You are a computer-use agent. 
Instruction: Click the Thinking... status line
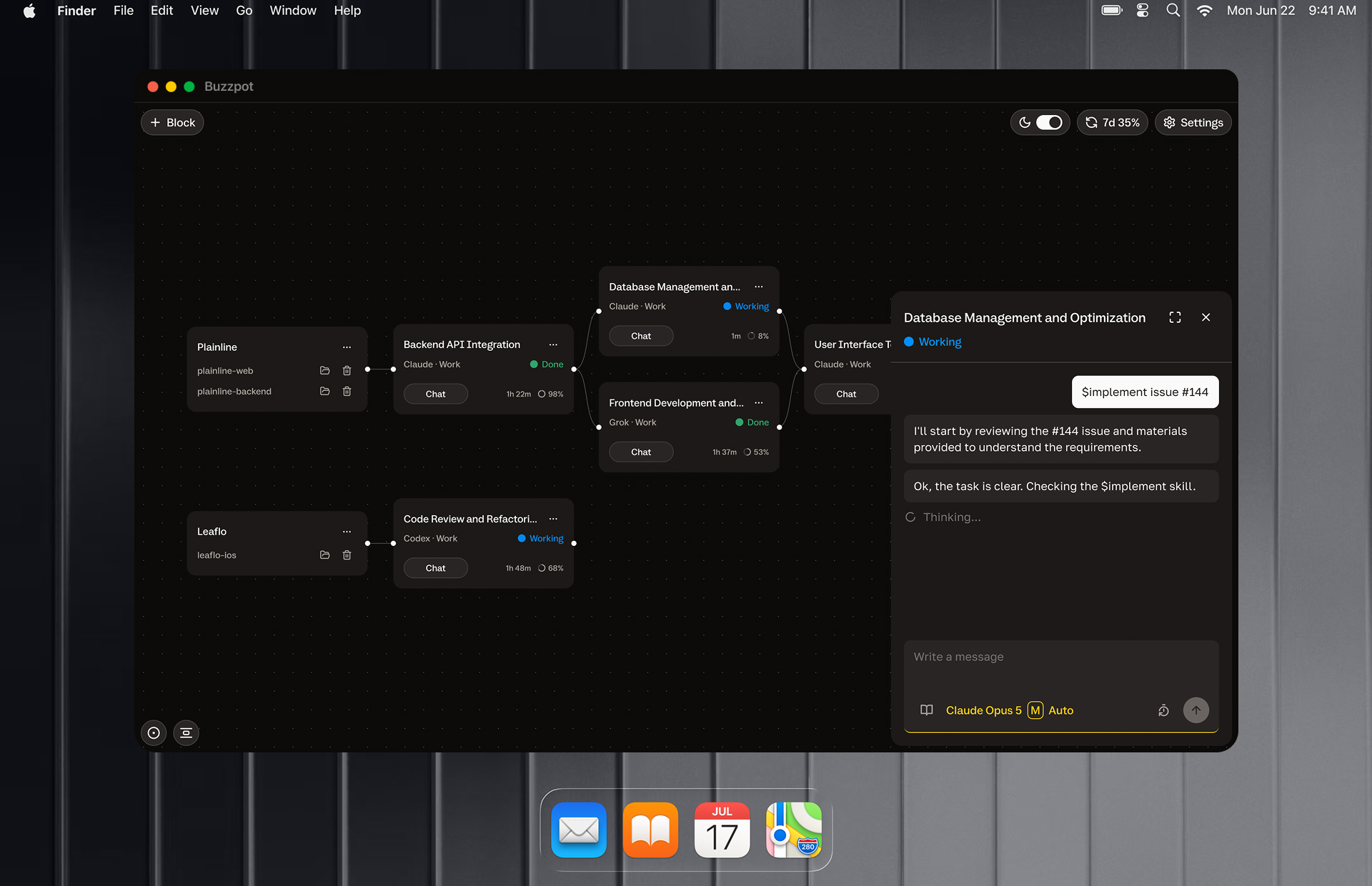(943, 517)
